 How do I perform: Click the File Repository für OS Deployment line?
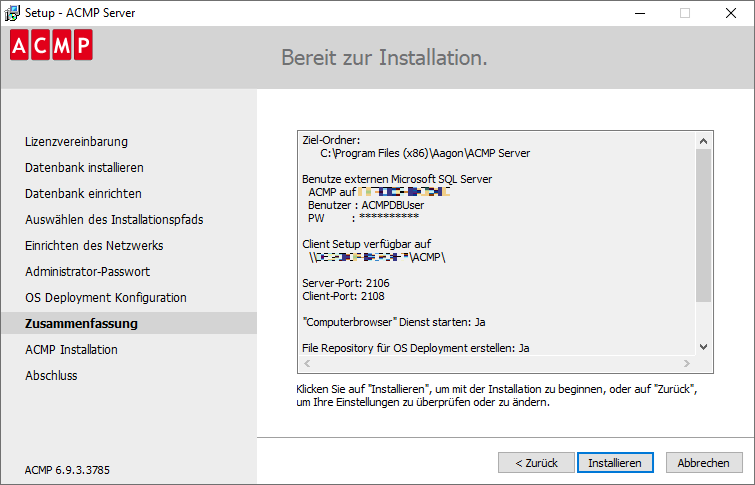tap(416, 348)
